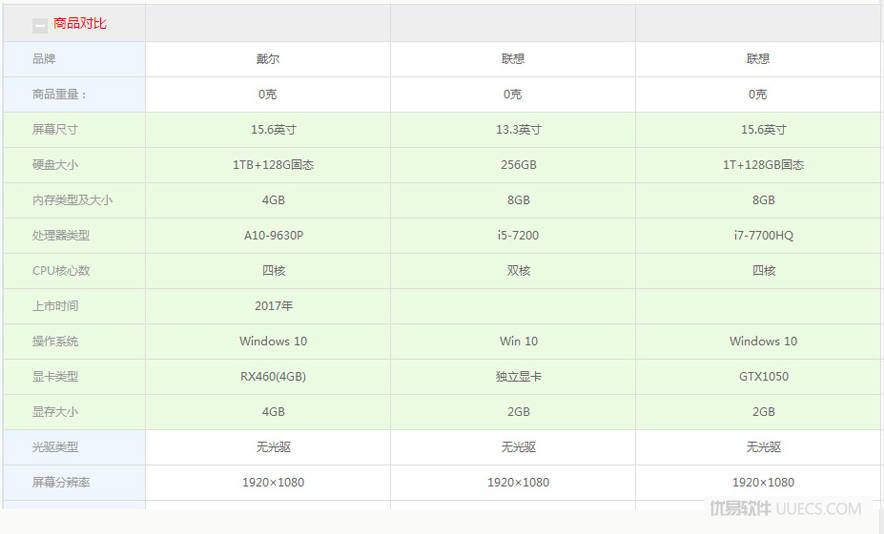The width and height of the screenshot is (884, 534).
Task: Select the 硬盘大小 row label
Action: coord(55,165)
